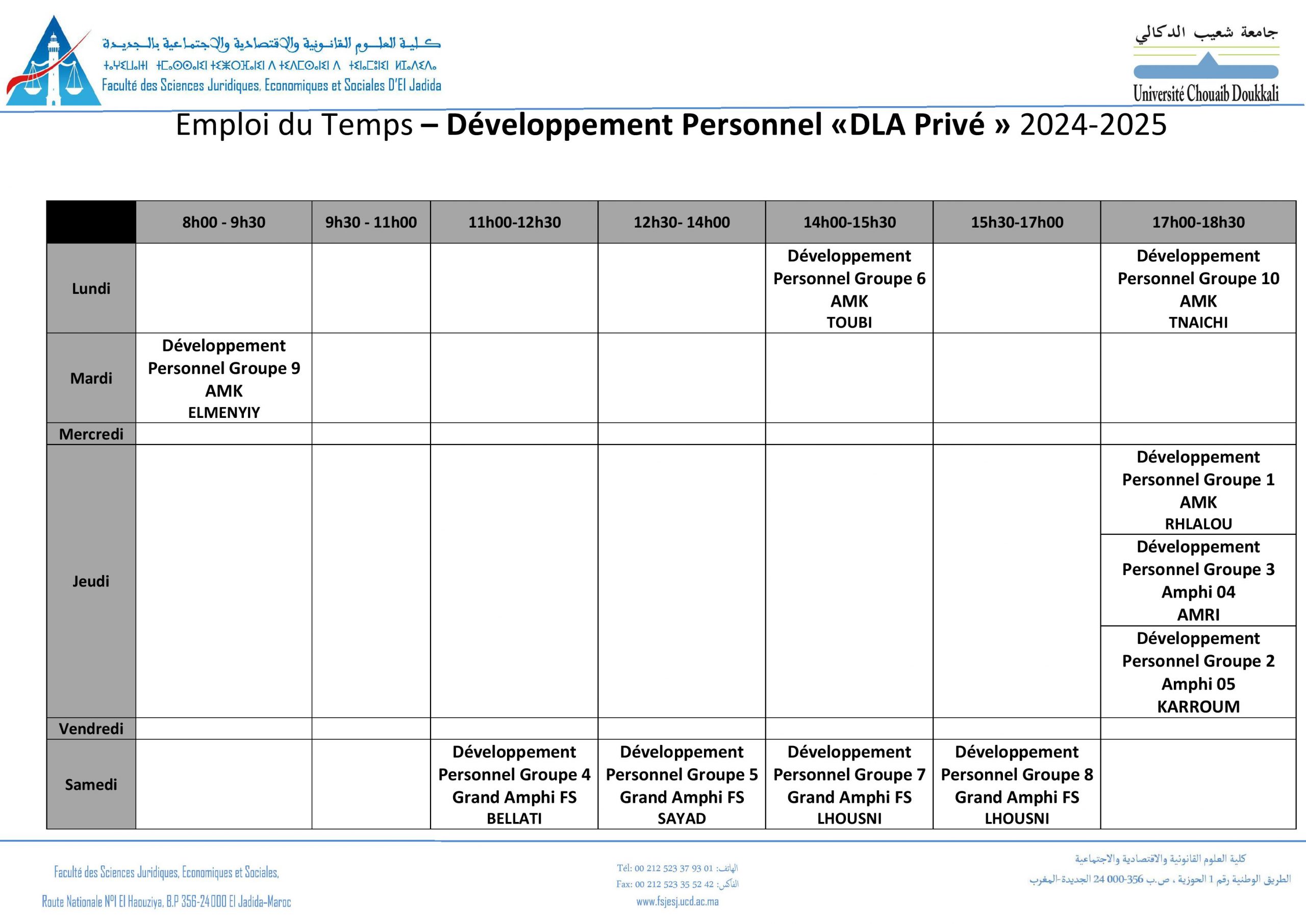The image size is (1306, 924).
Task: Click the faculty lighthouse logo
Action: point(54,60)
